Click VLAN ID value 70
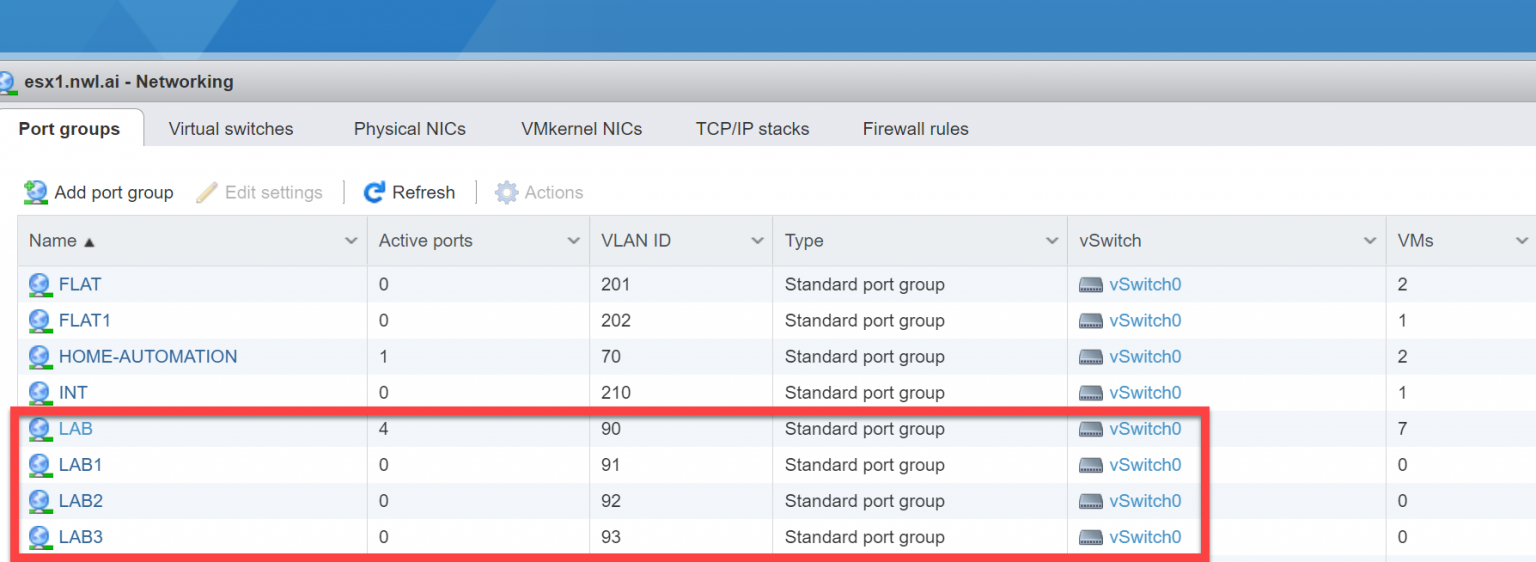 pyautogui.click(x=611, y=357)
